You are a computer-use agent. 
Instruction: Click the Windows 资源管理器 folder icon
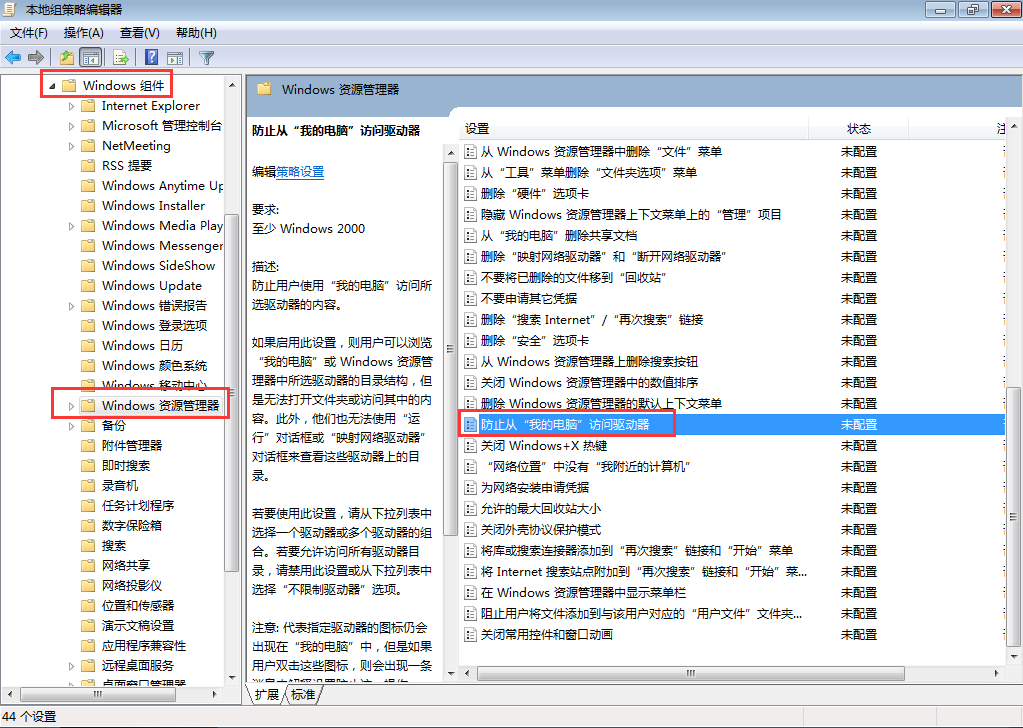coord(88,404)
